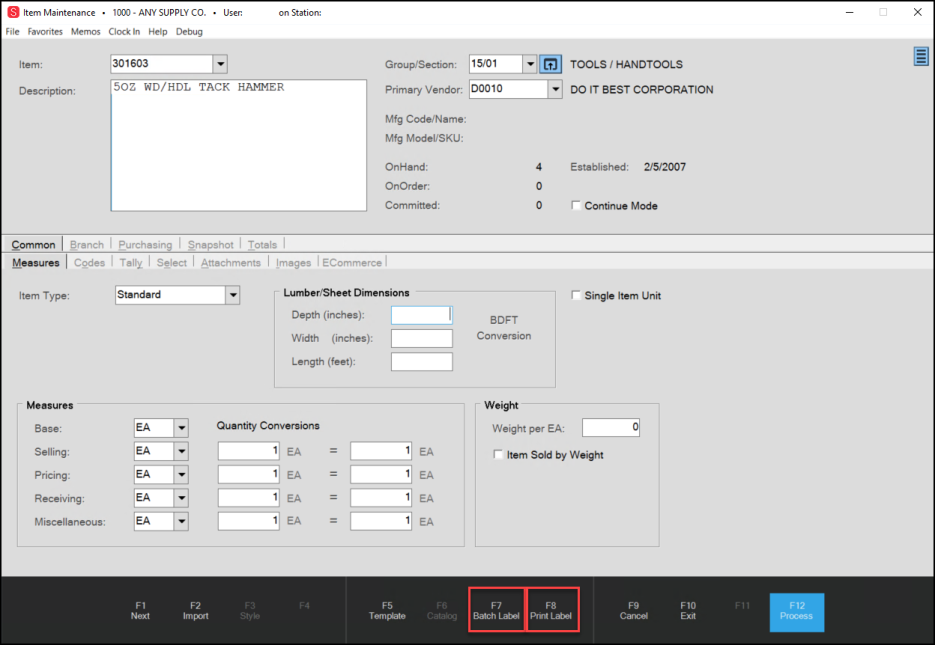The width and height of the screenshot is (935, 645).
Task: Select the Codes sub-tab
Action: 89,263
